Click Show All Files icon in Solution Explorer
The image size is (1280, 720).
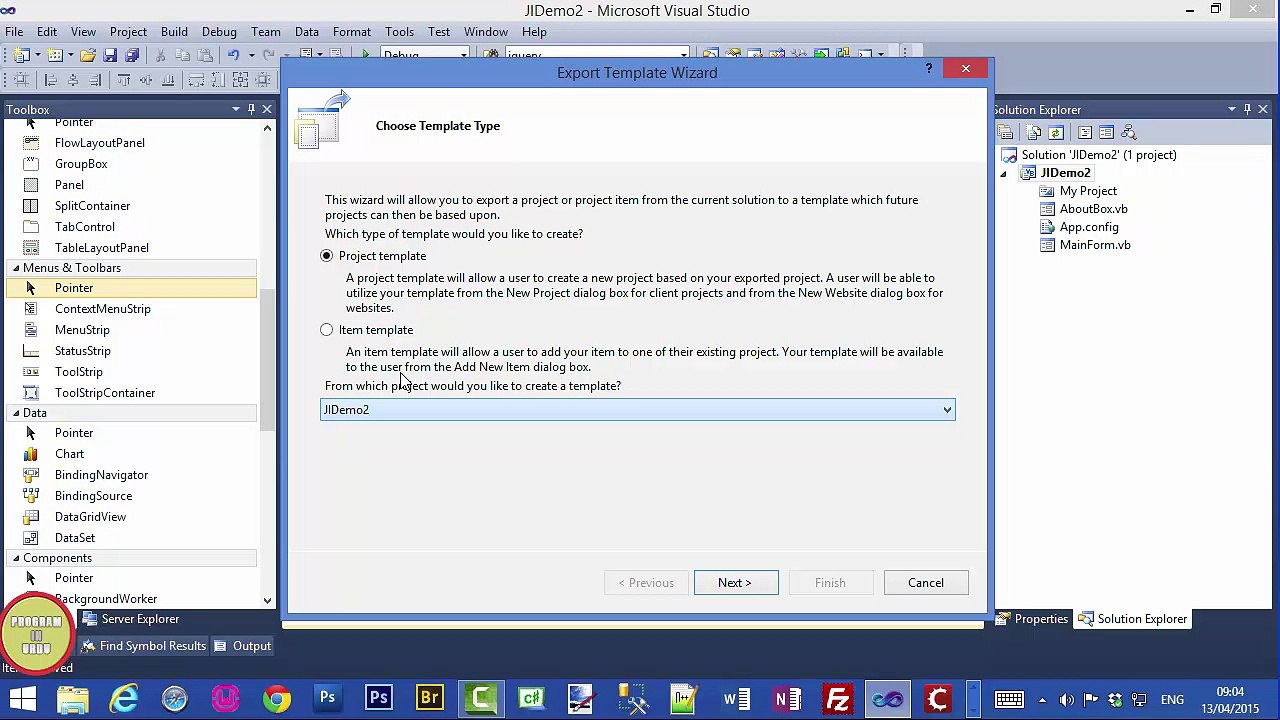1034,132
